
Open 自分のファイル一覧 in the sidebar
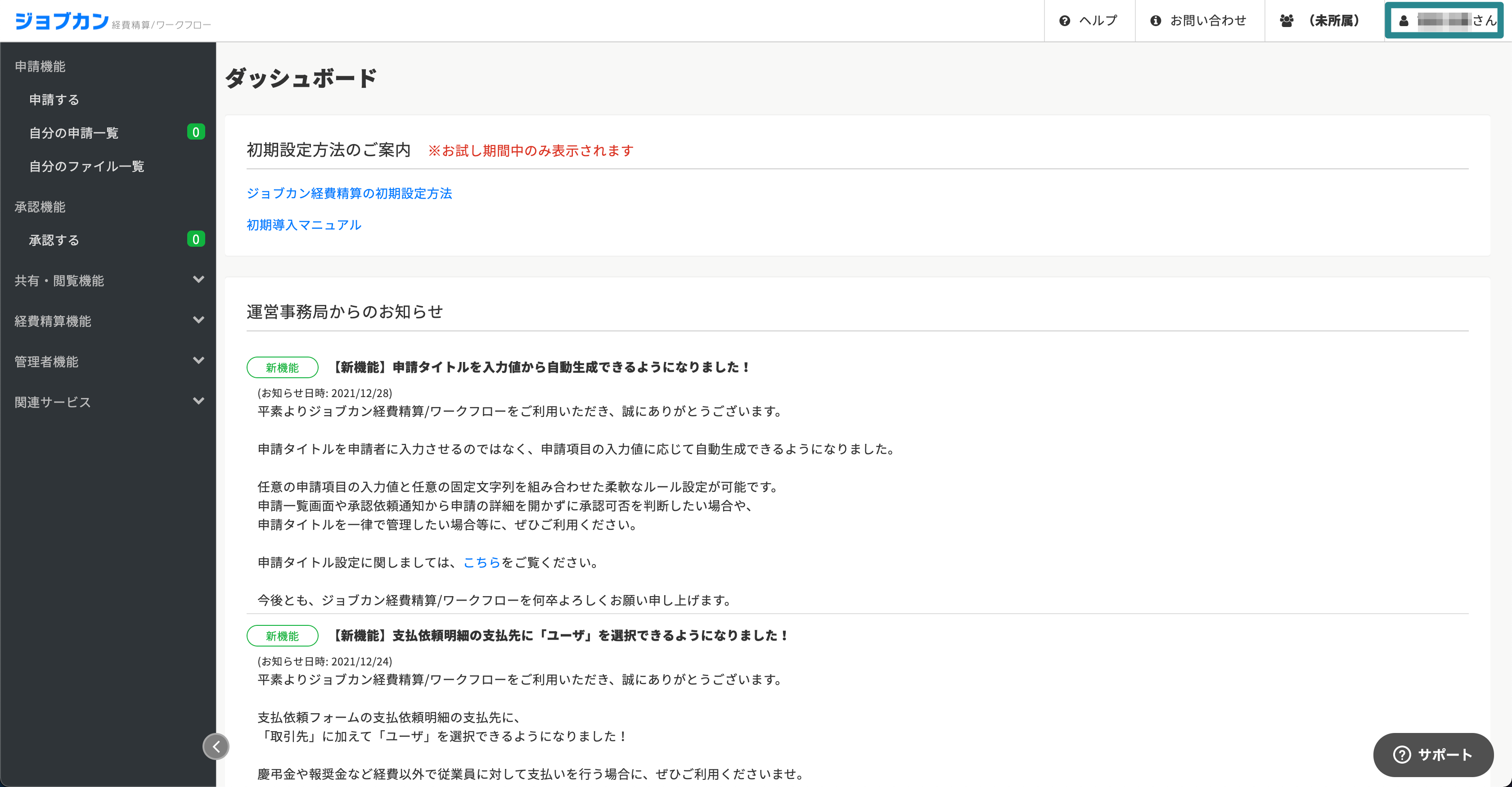tap(87, 166)
